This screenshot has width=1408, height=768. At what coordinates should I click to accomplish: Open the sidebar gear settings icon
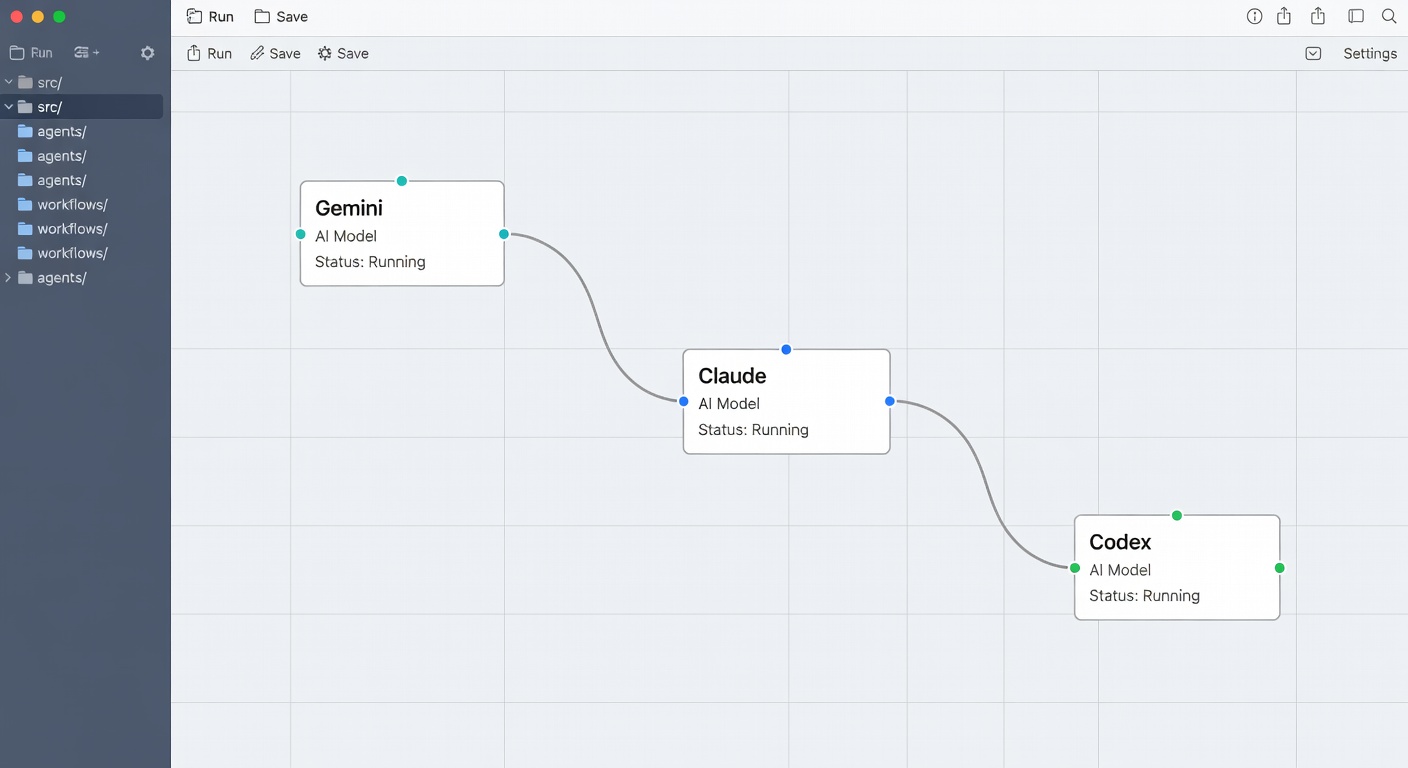click(x=148, y=53)
